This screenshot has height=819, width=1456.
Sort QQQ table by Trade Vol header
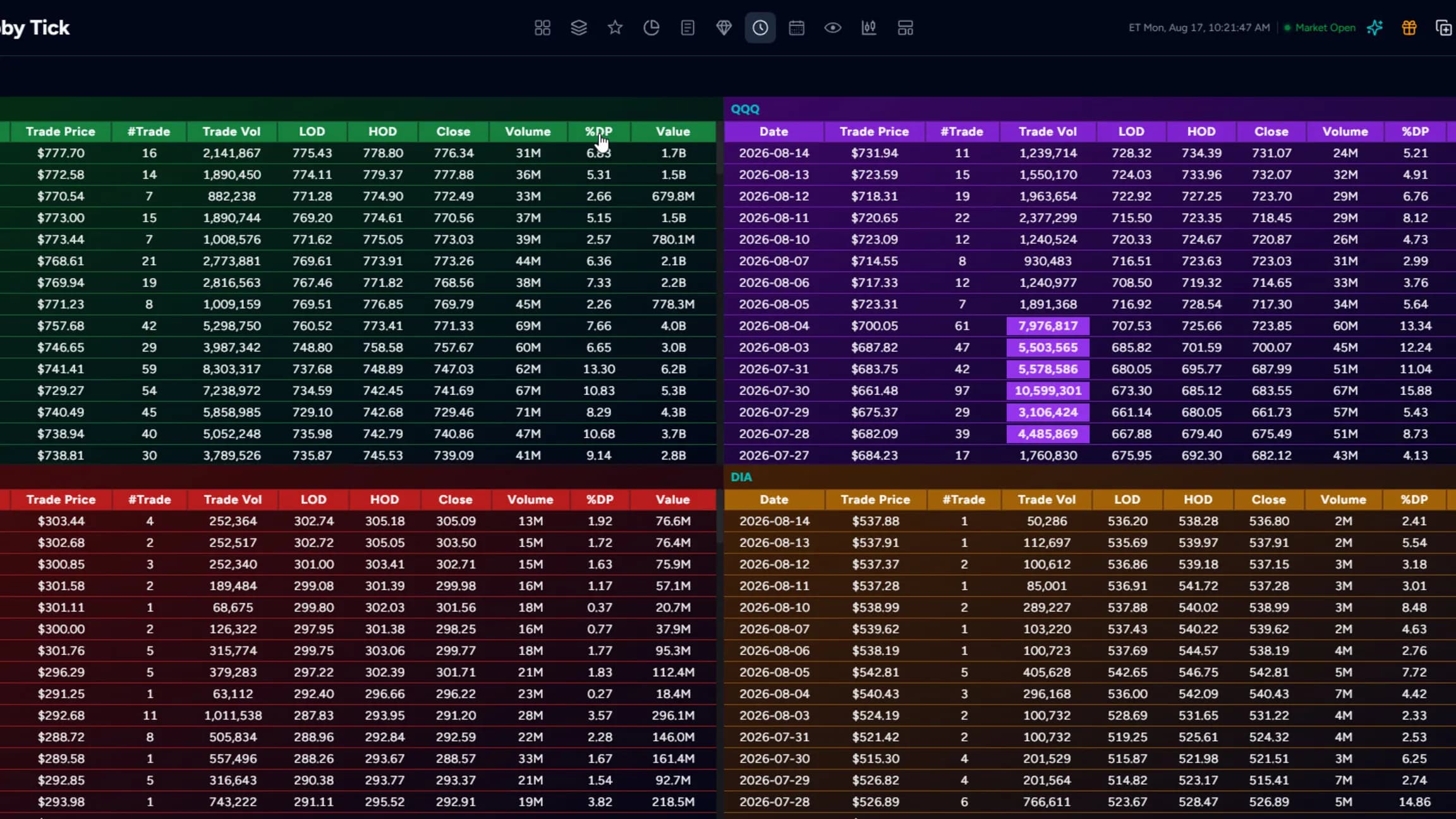[x=1048, y=131]
